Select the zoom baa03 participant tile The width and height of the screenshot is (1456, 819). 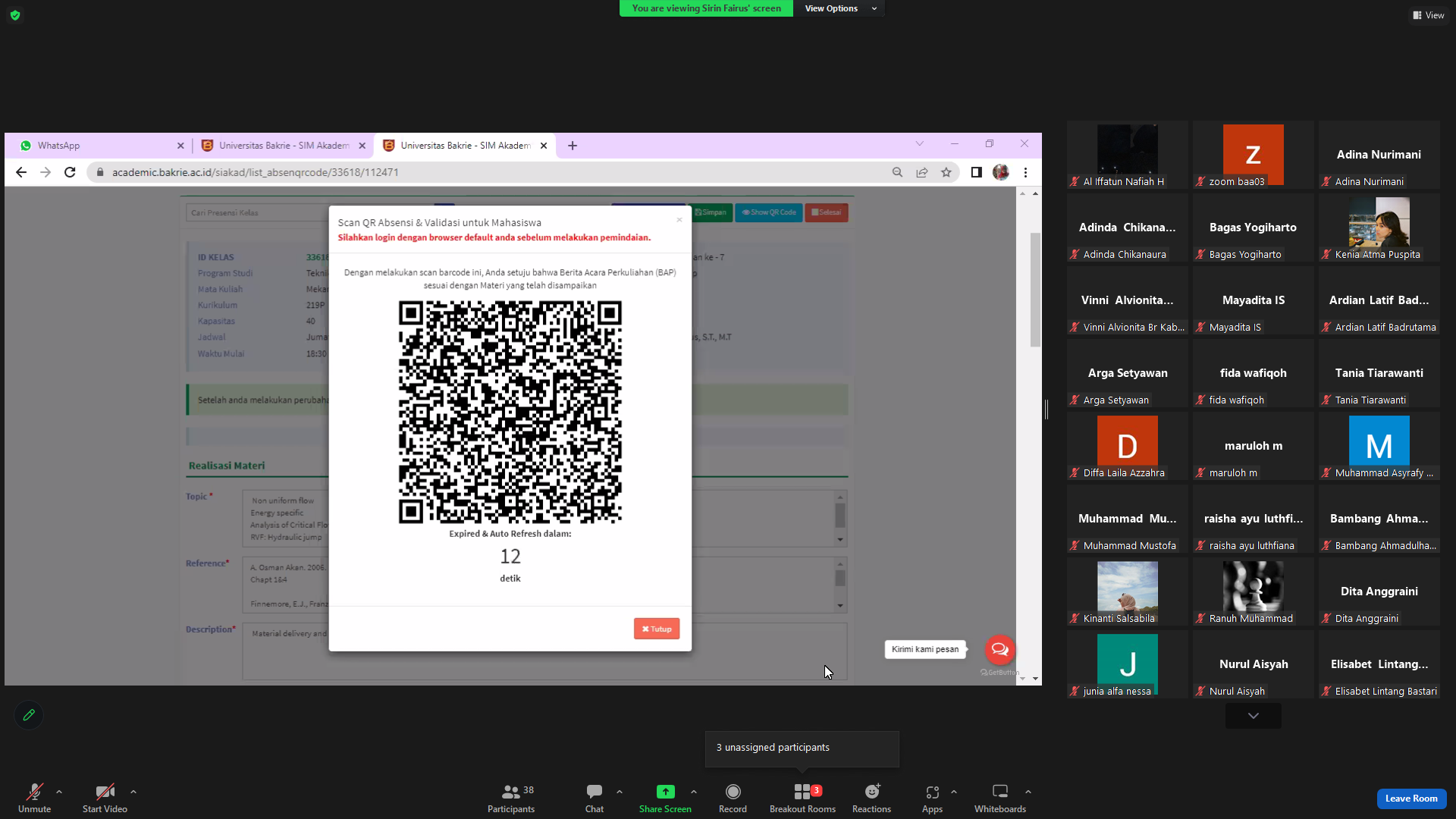coord(1253,156)
